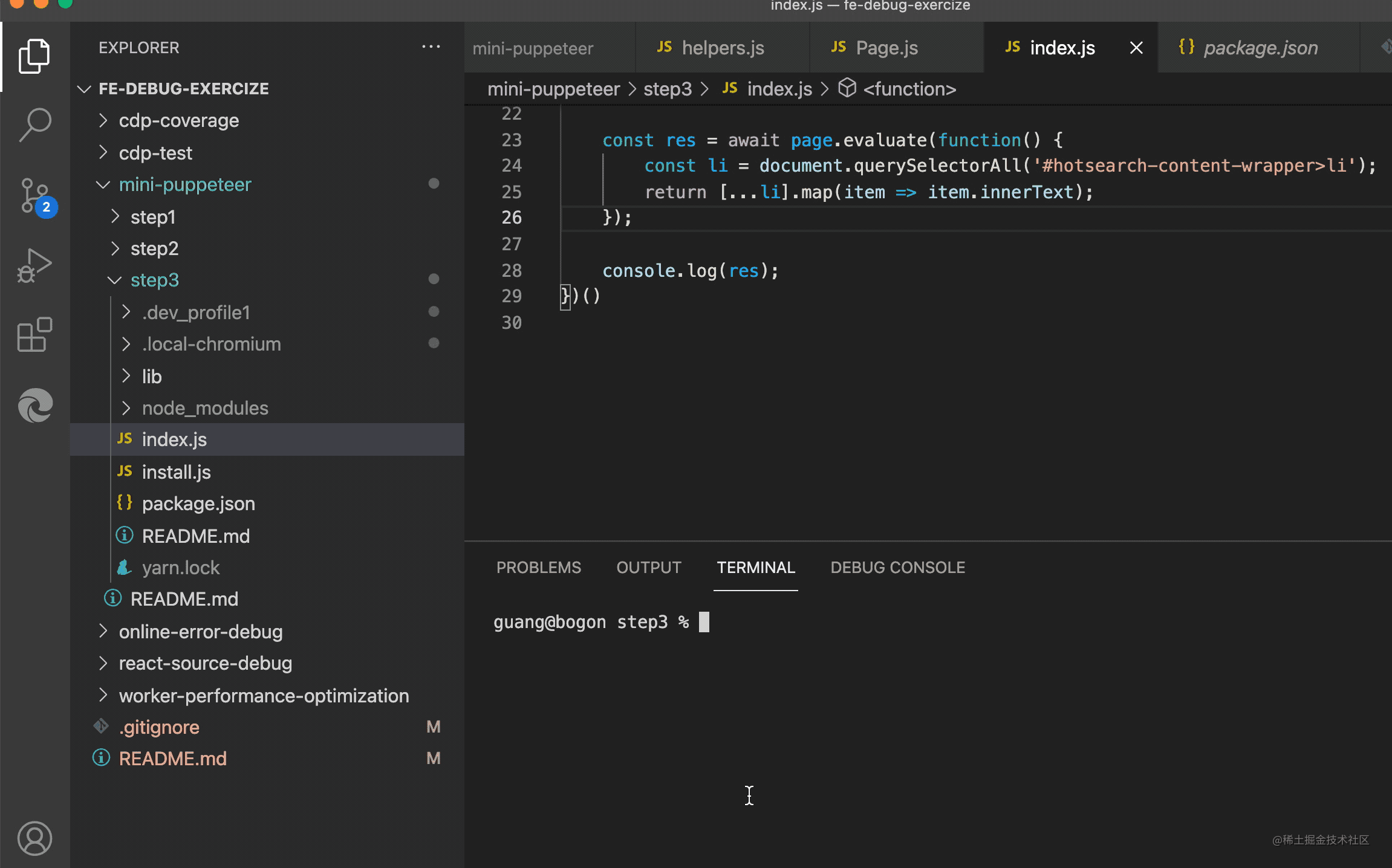The image size is (1392, 868).
Task: Open the Explorer view icon
Action: (34, 56)
